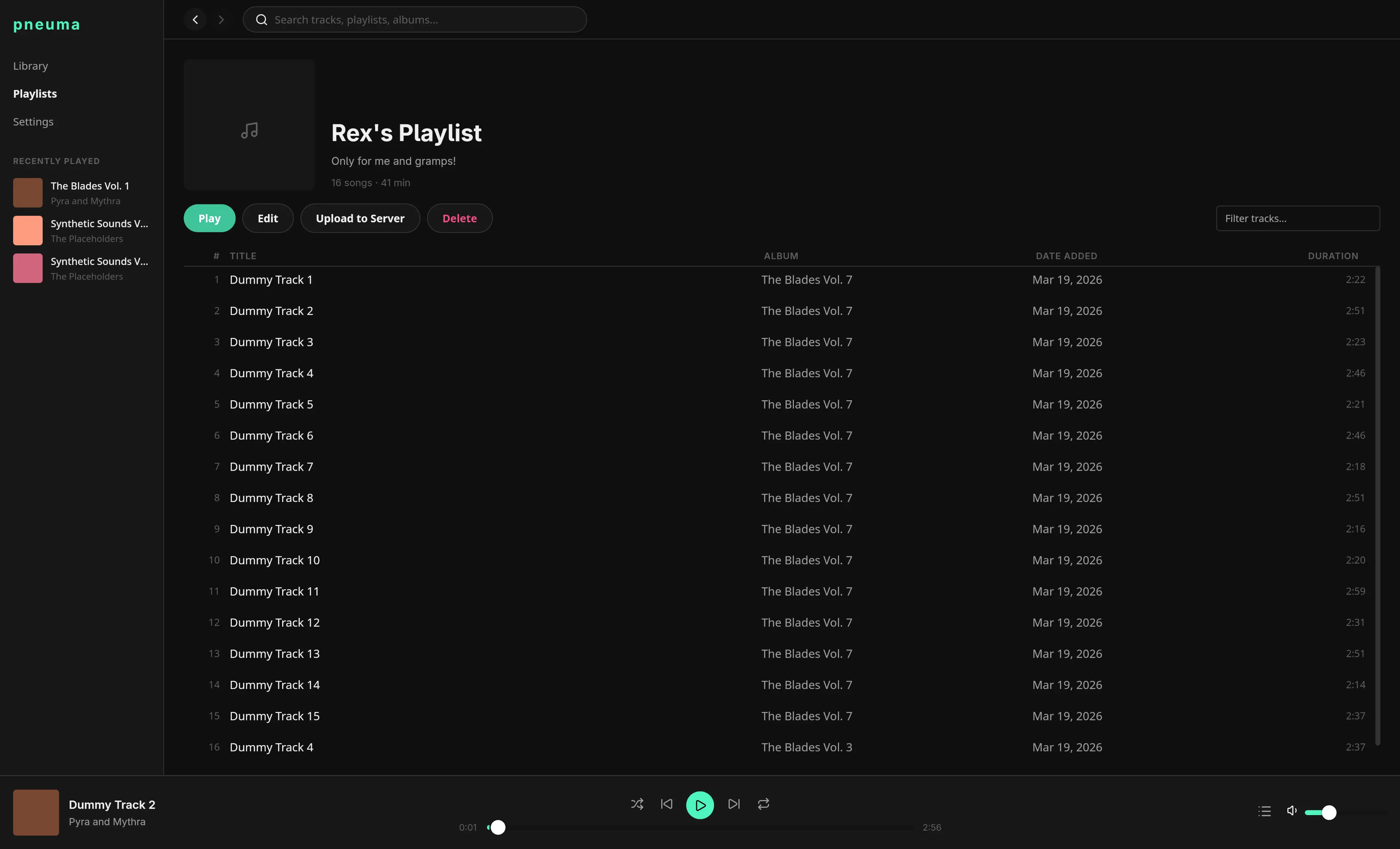Click the Rex's Playlist title
Image resolution: width=1400 pixels, height=849 pixels.
(x=406, y=133)
